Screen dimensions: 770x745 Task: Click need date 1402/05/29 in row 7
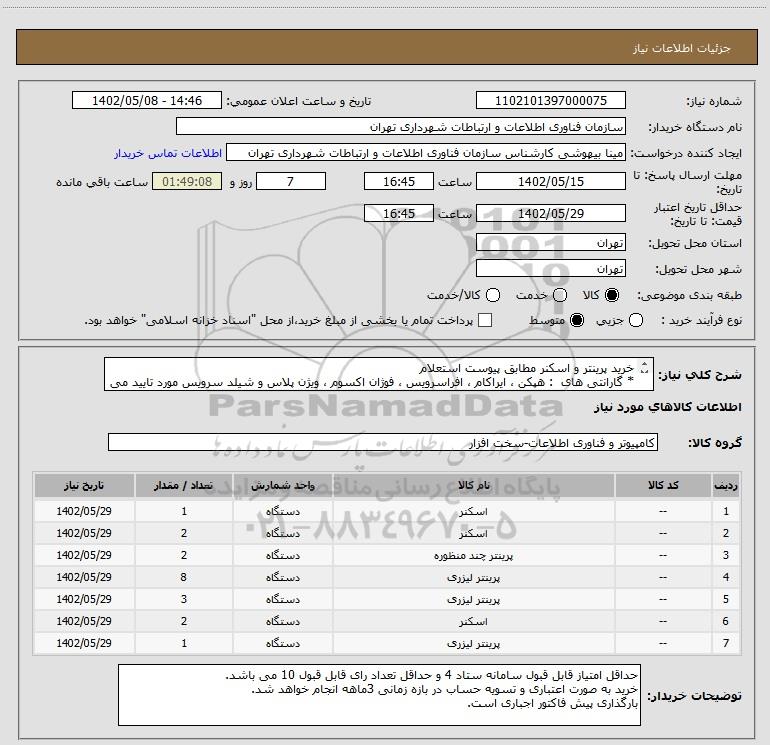click(84, 644)
